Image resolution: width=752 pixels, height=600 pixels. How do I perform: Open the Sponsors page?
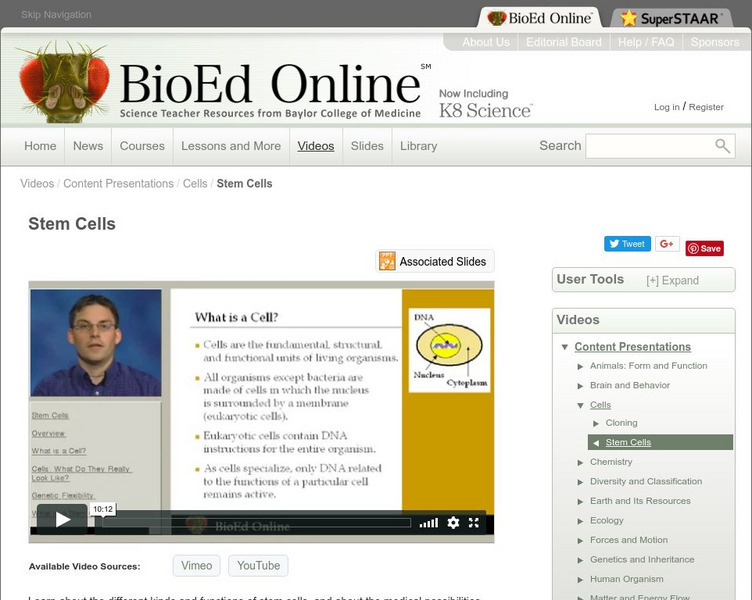click(x=715, y=42)
